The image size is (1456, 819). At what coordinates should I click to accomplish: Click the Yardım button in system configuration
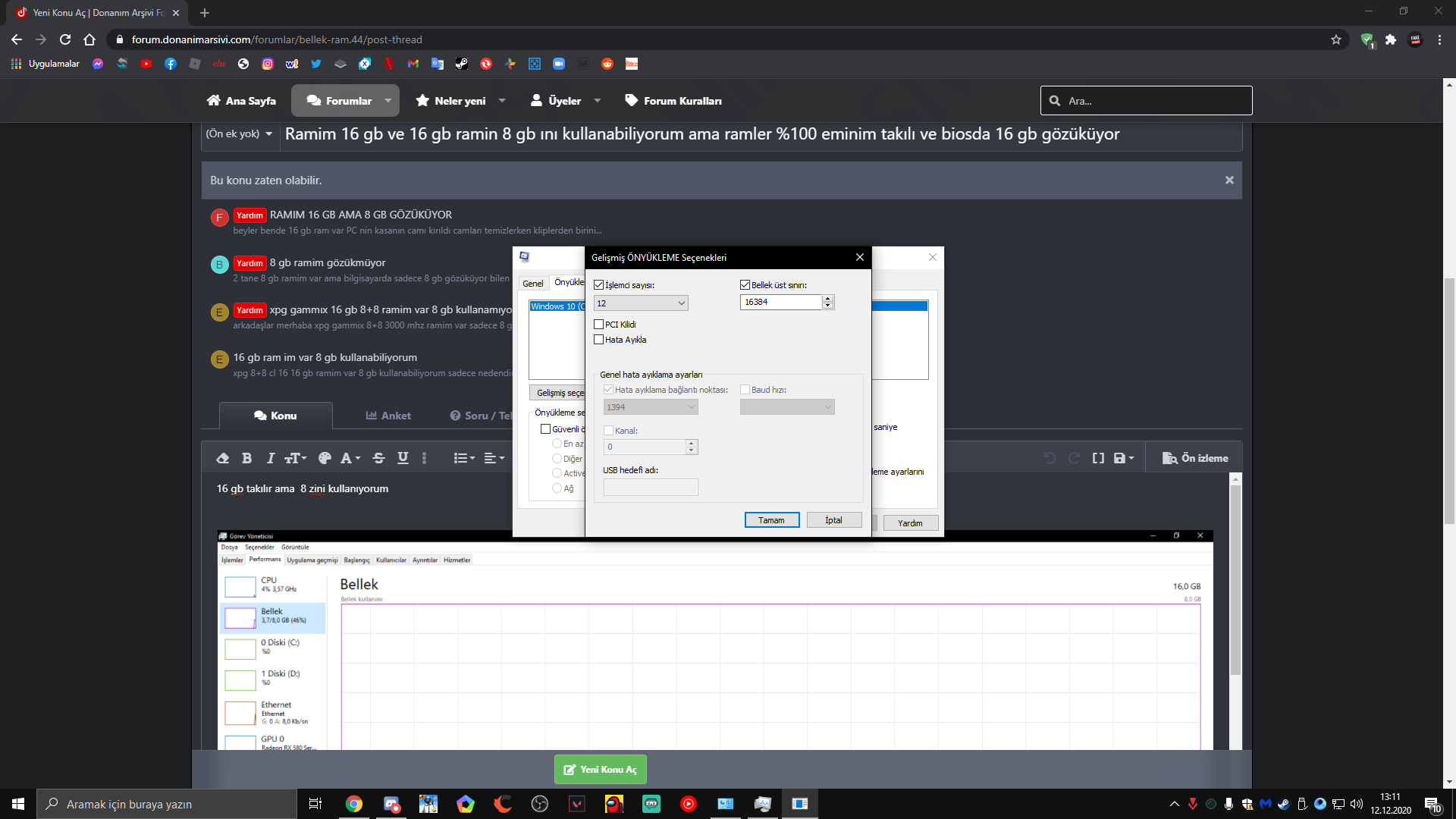tap(910, 523)
